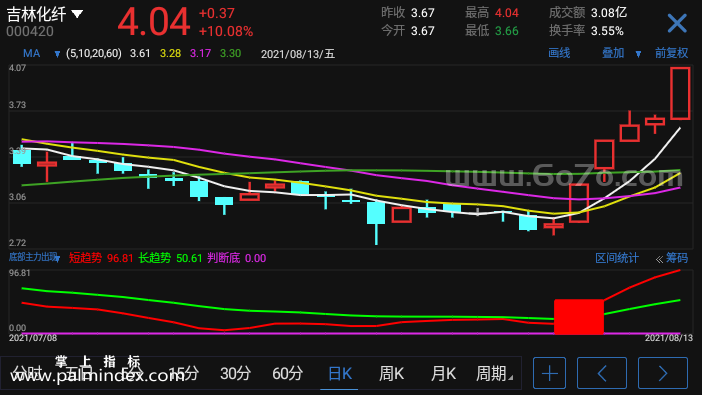
Task: Expand the 叠加 dropdown arrow
Action: [638, 54]
